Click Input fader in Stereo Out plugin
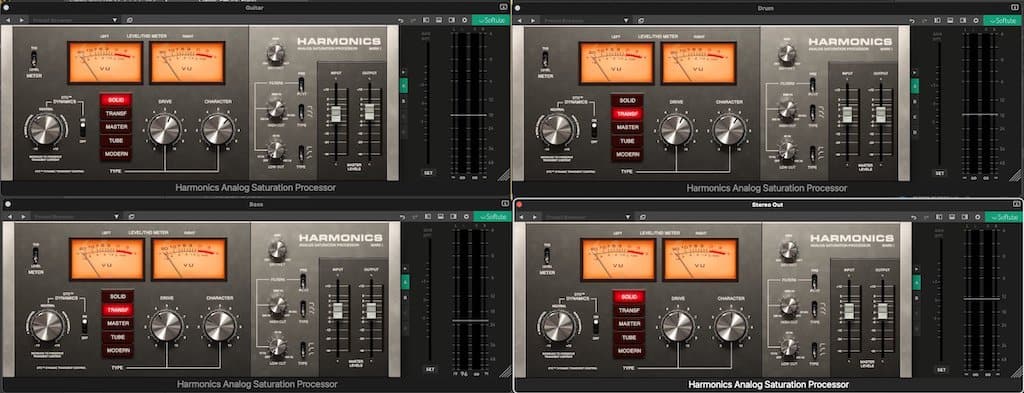 tap(849, 311)
